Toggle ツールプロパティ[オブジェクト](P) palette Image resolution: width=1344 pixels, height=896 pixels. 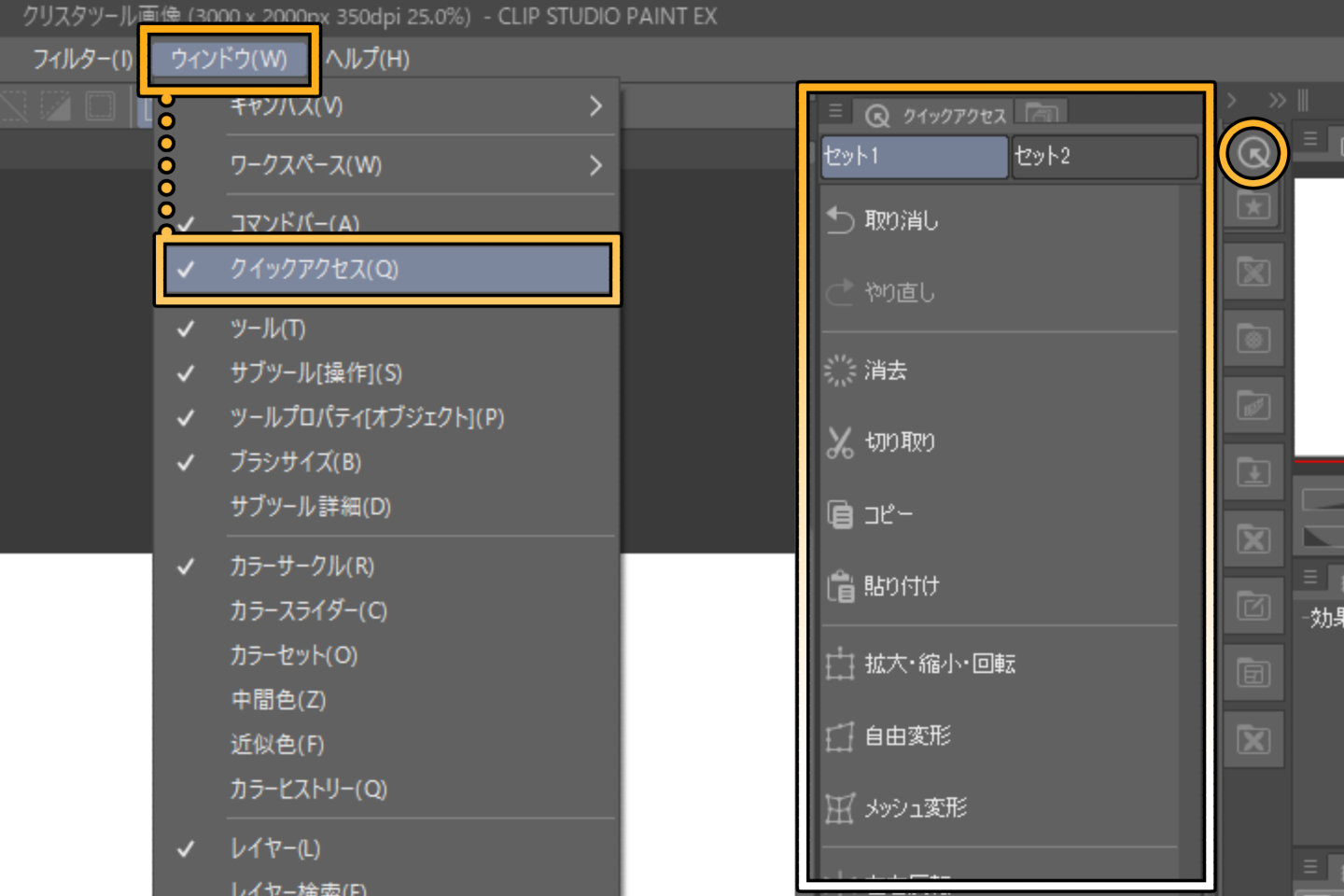click(386, 417)
